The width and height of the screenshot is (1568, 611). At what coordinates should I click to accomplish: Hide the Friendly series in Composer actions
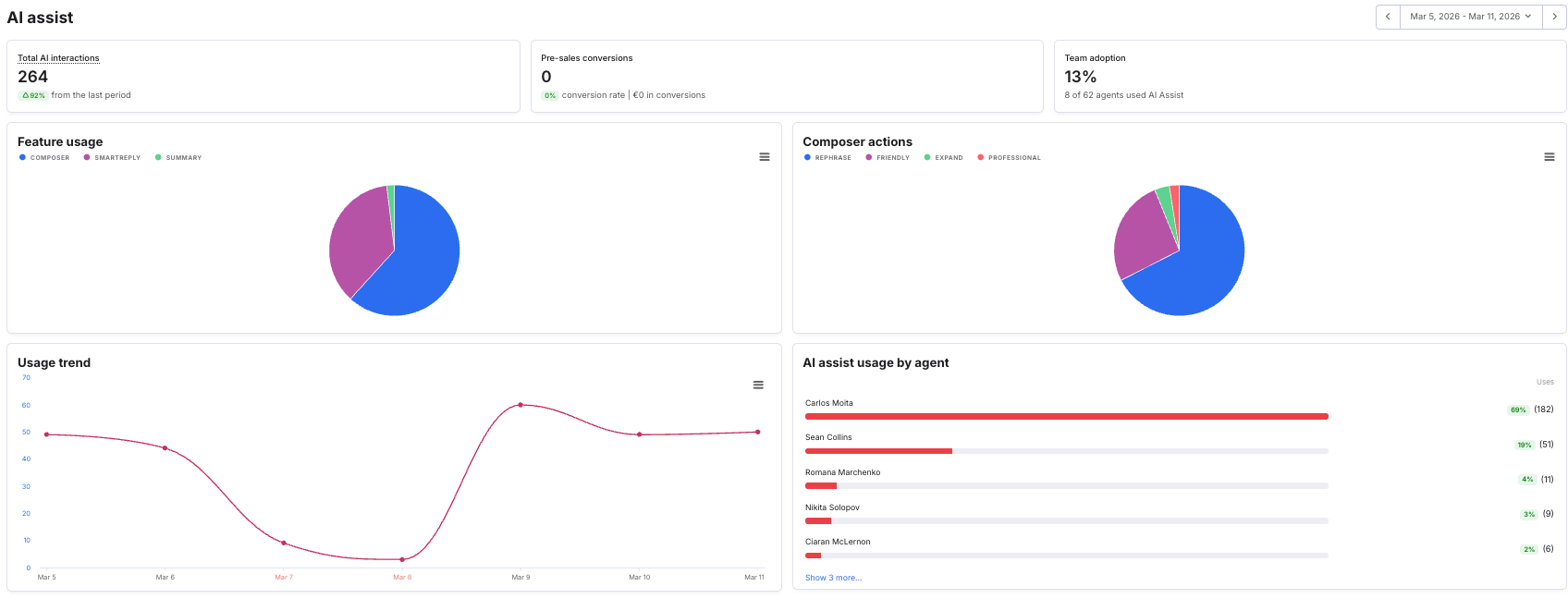click(x=888, y=158)
